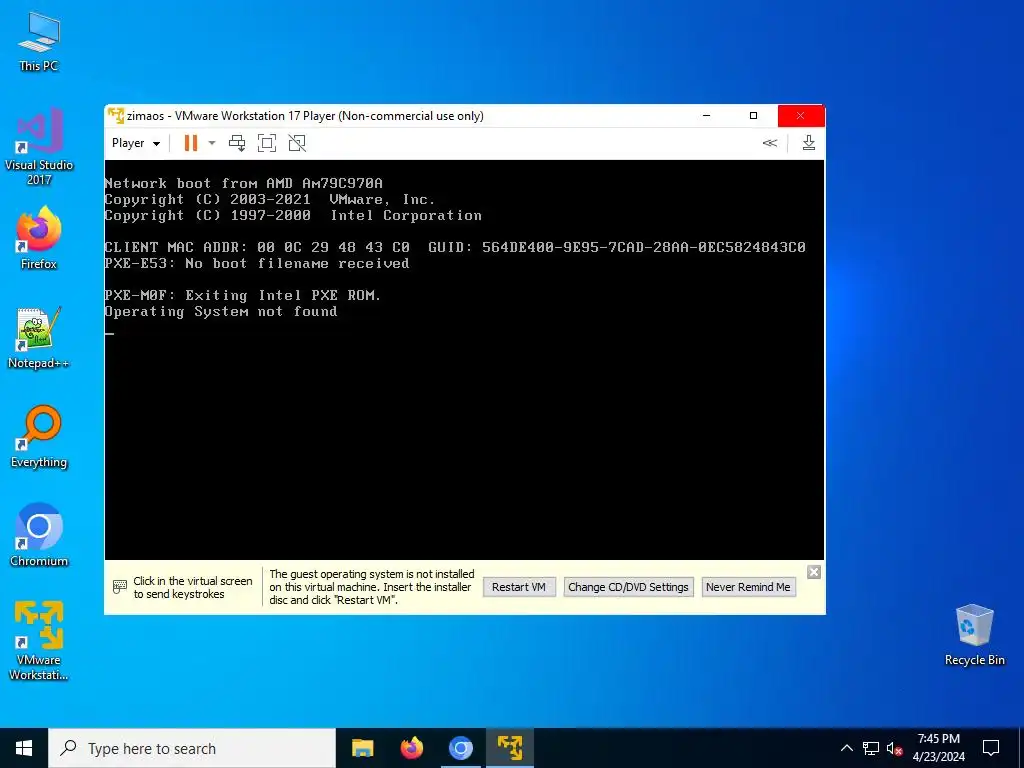Expand the power options dropdown arrow
1024x768 pixels.
(x=212, y=143)
